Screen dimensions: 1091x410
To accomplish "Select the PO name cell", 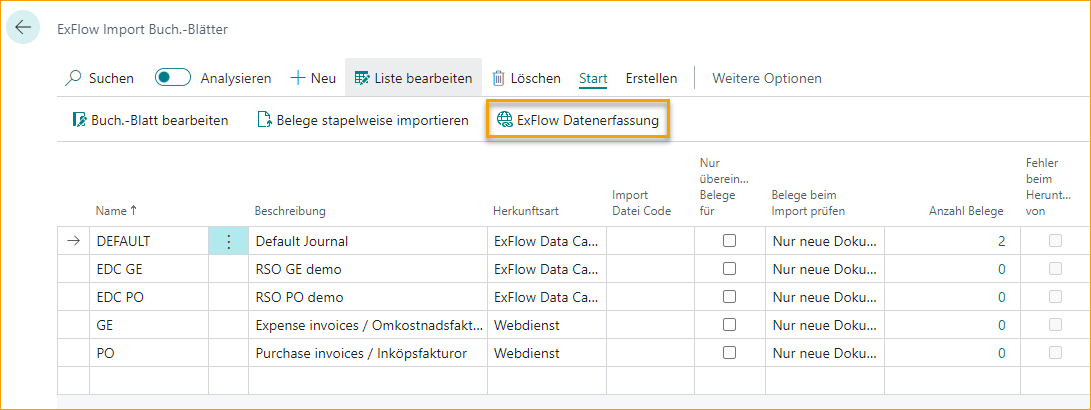I will click(x=149, y=353).
